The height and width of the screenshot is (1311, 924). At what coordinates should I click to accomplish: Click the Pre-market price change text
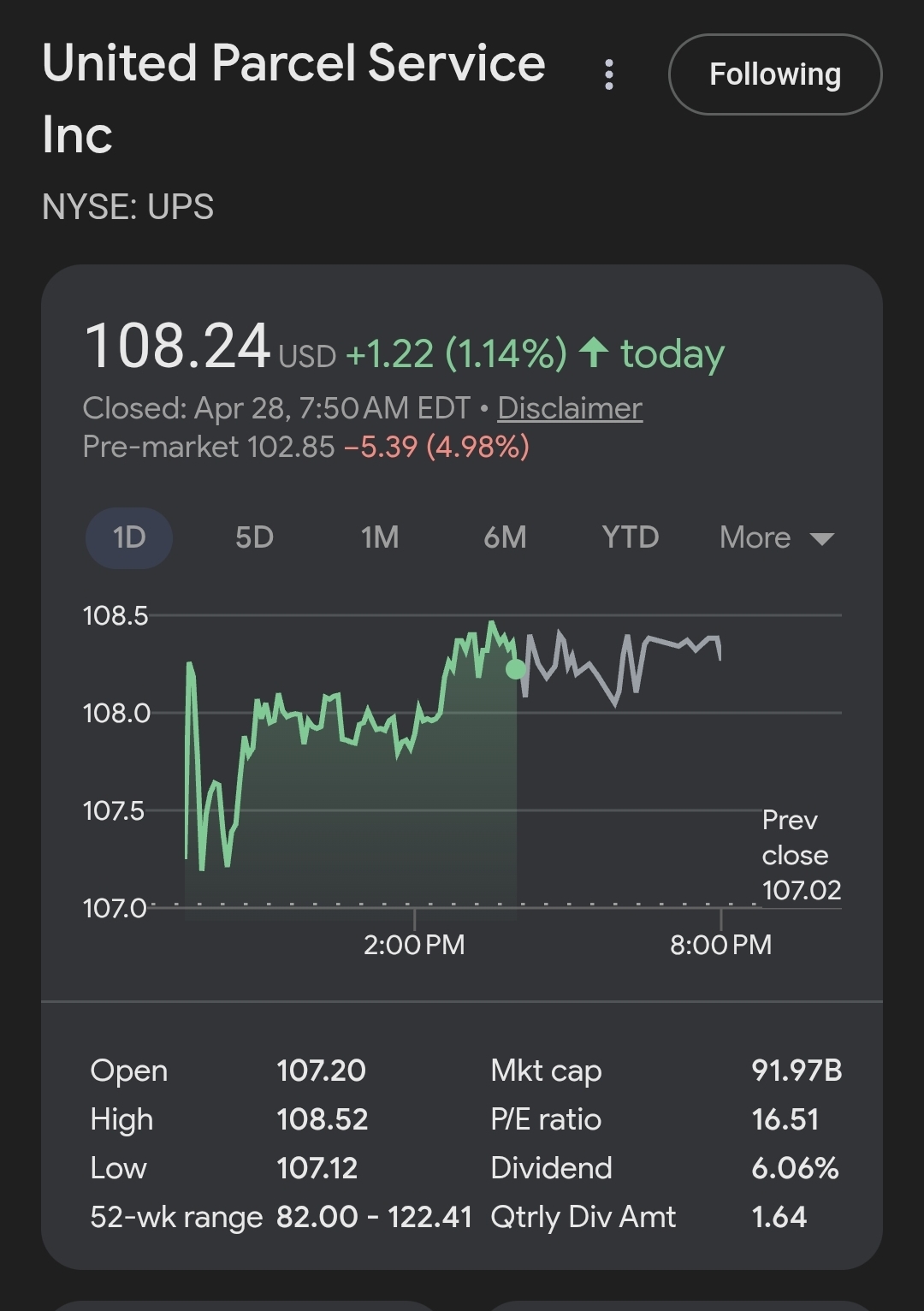click(436, 447)
